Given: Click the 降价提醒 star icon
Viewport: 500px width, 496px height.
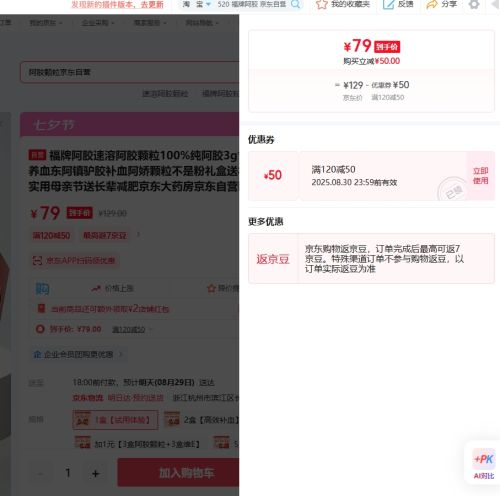Looking at the screenshot, I should (211, 288).
